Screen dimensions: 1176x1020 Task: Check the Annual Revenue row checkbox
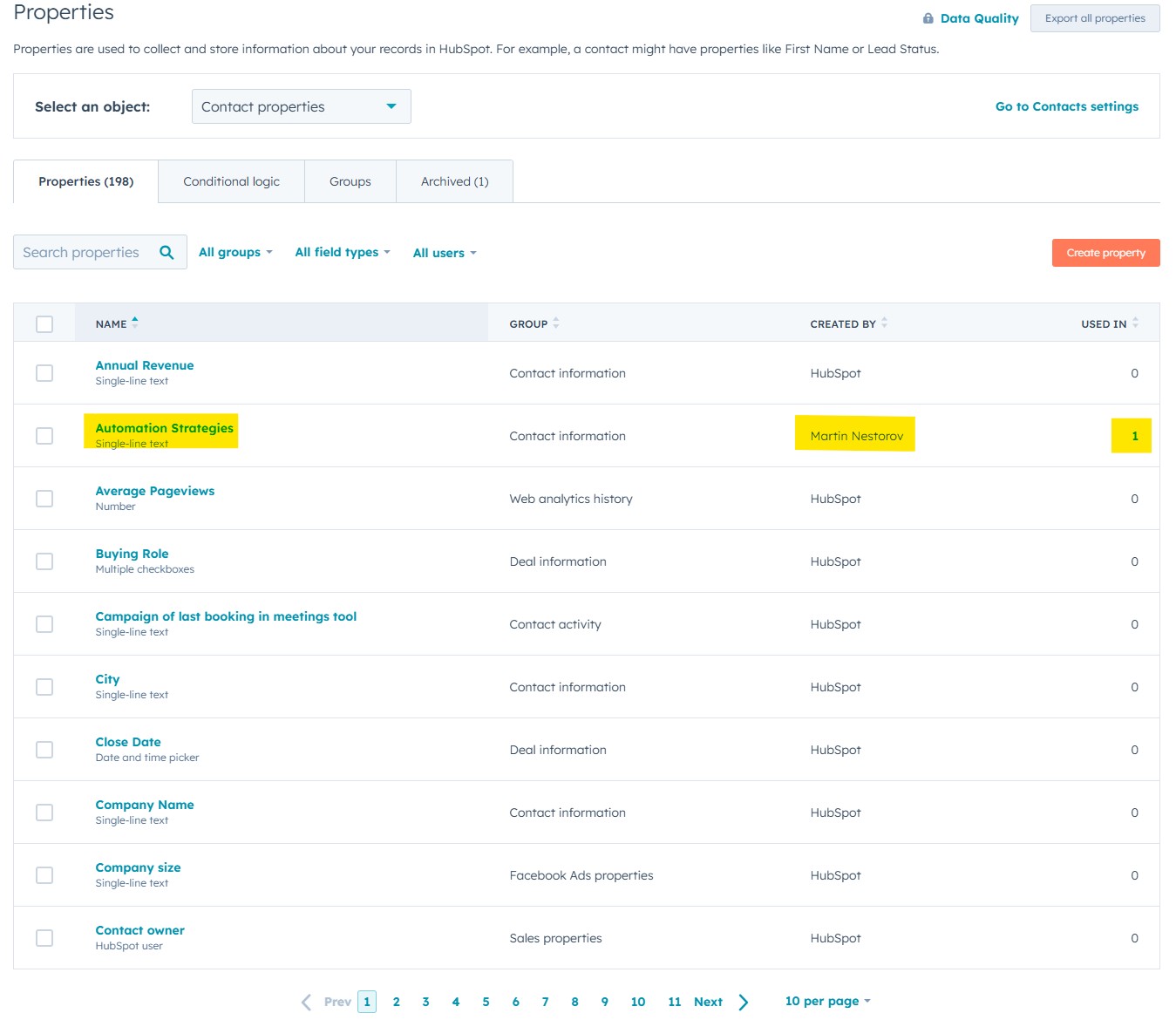(x=44, y=373)
